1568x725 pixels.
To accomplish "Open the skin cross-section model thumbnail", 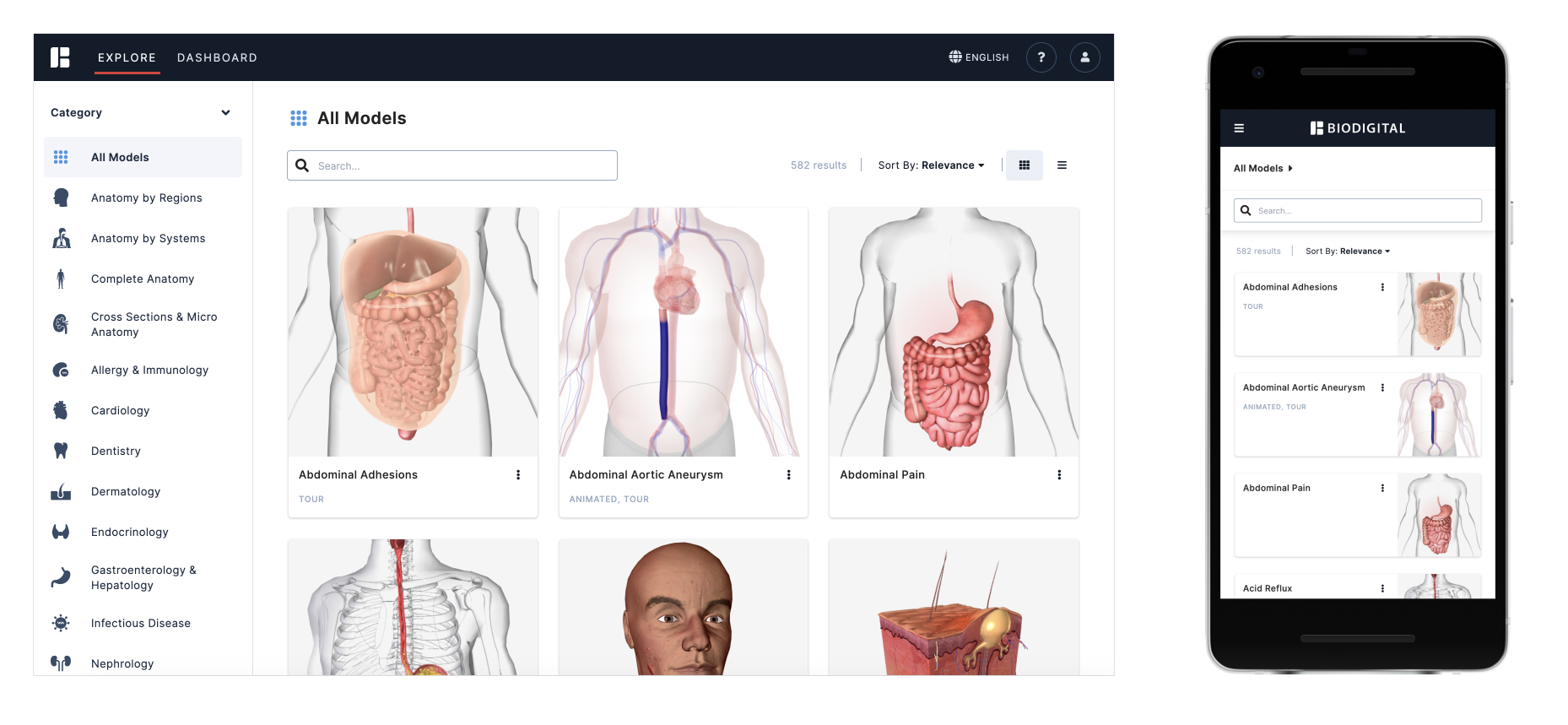I will click(954, 607).
